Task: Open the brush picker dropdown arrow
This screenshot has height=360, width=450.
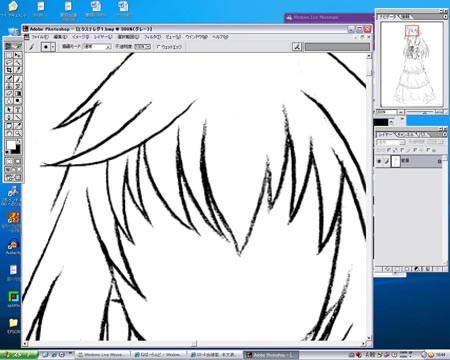Action: [x=53, y=47]
